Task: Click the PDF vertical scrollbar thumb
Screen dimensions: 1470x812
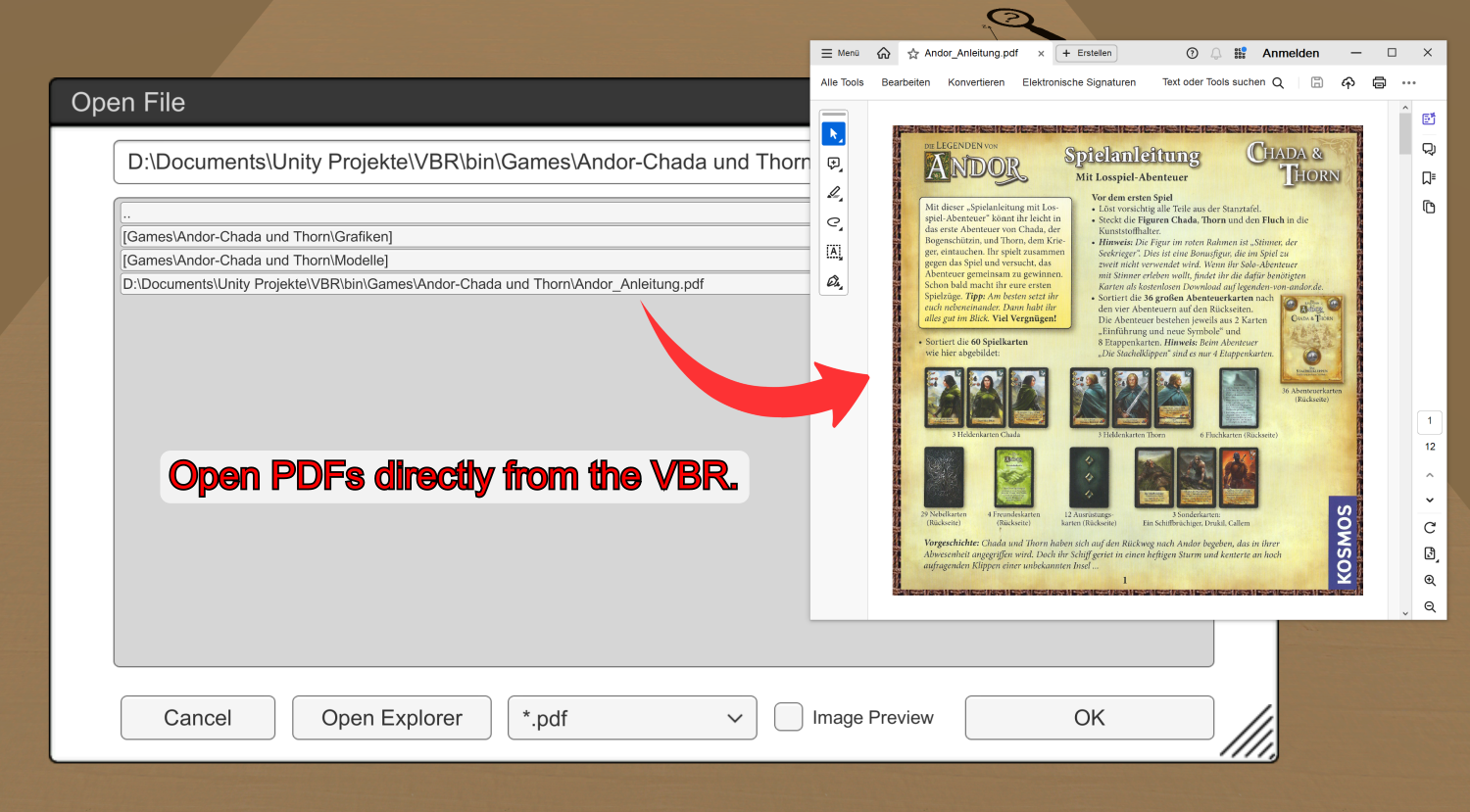Action: [x=1405, y=134]
